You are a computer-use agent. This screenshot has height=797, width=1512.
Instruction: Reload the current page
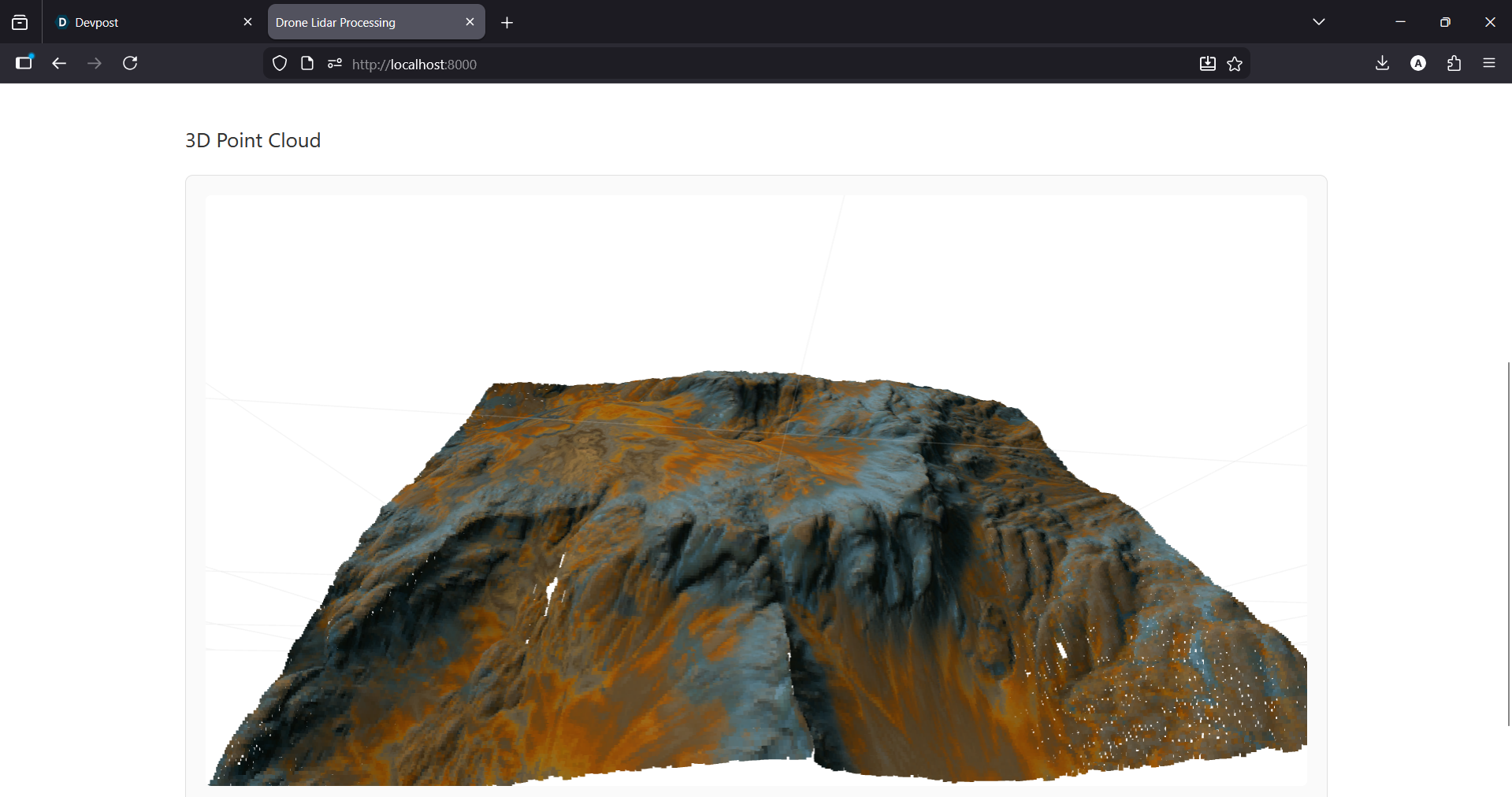(130, 63)
